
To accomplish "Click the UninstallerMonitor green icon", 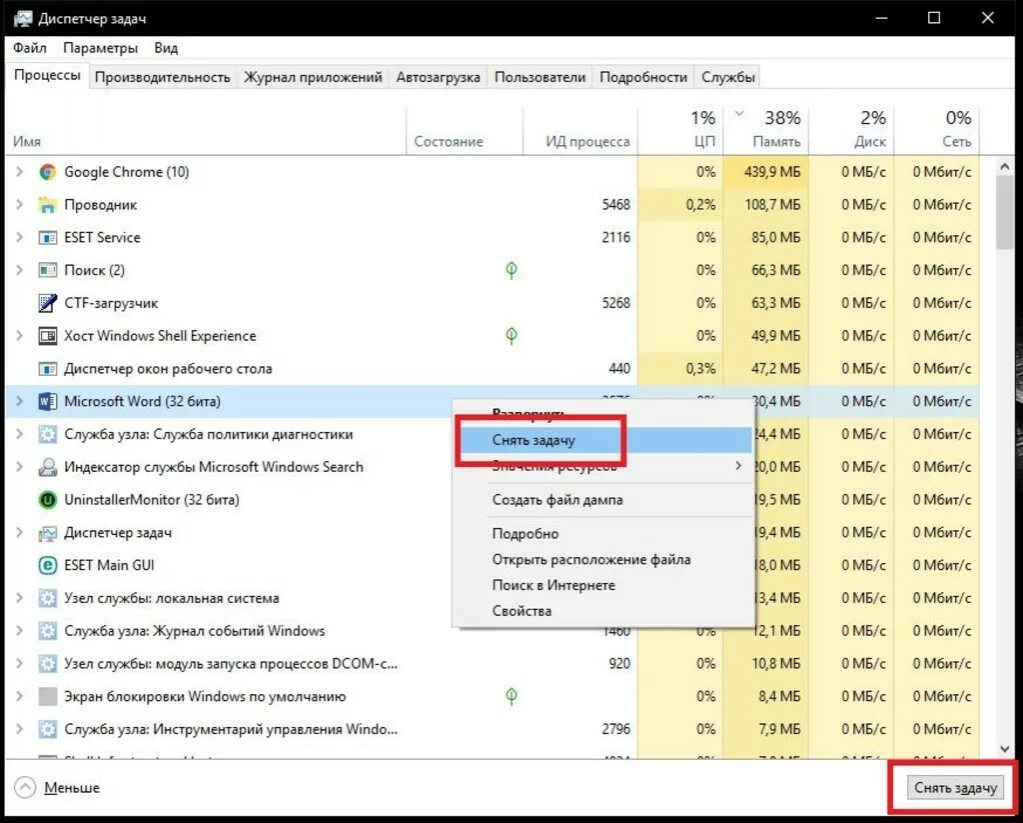I will point(47,500).
